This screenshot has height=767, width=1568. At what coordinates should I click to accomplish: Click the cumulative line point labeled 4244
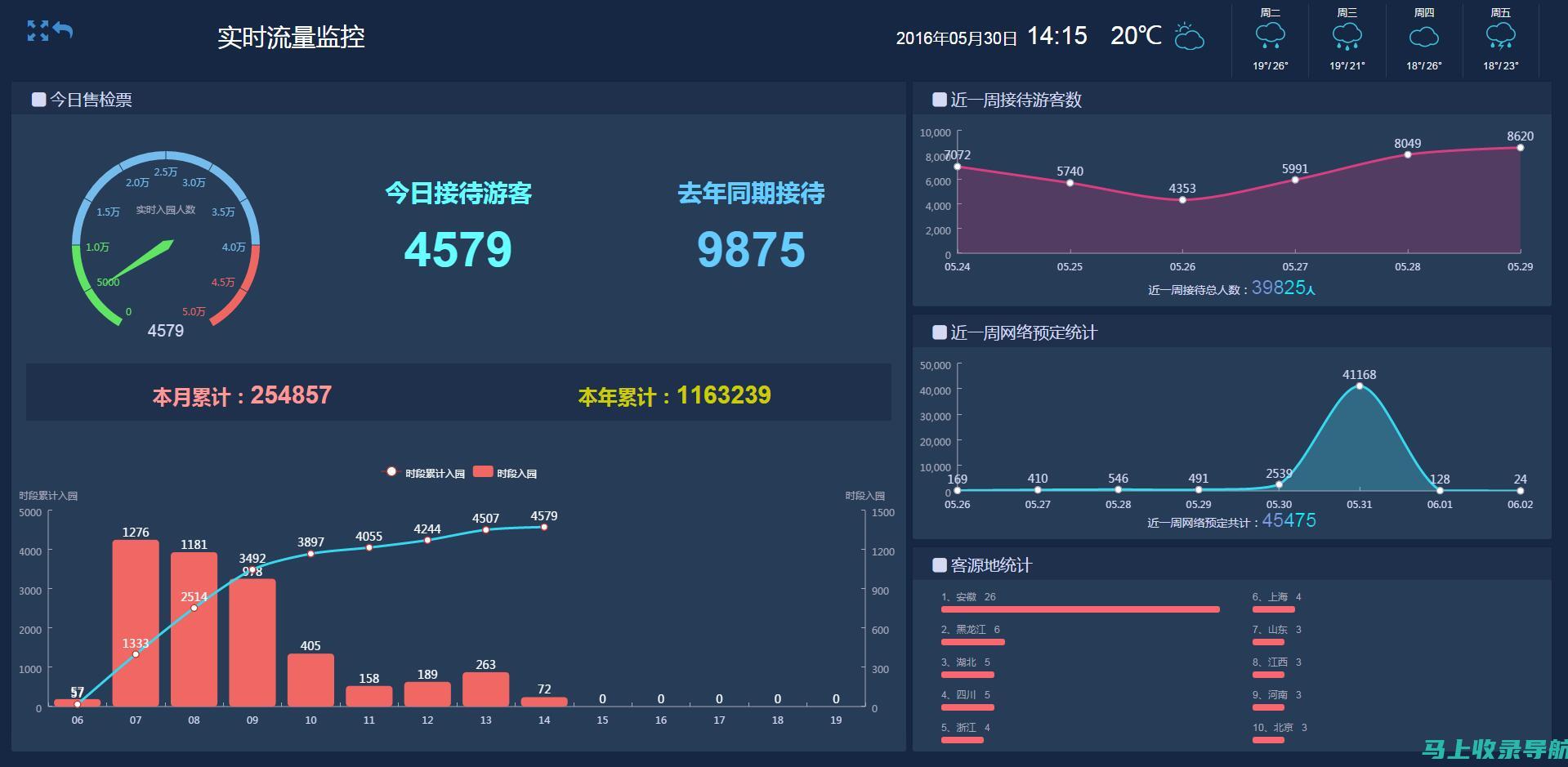(427, 540)
